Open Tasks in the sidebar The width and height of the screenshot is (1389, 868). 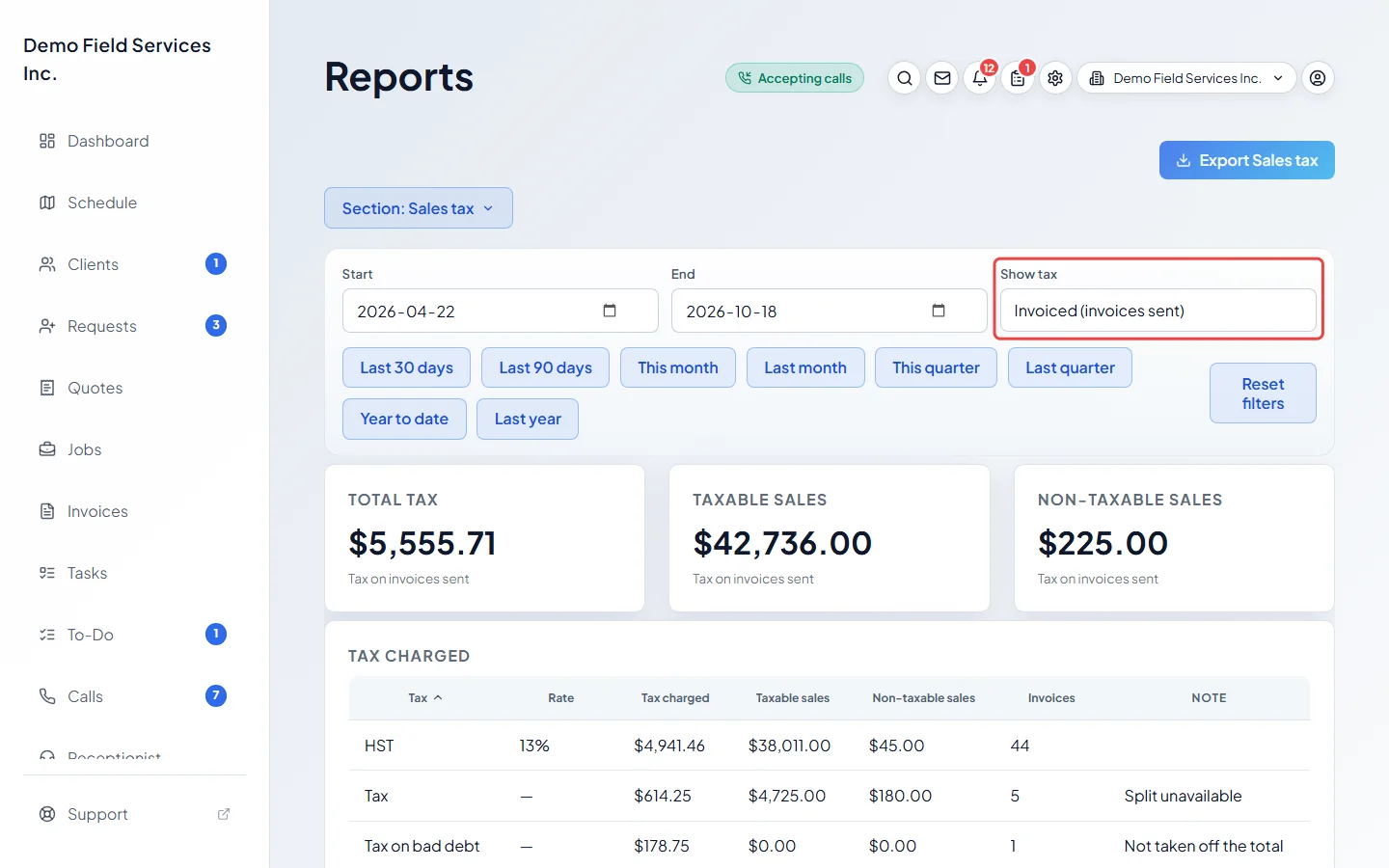tap(135, 573)
